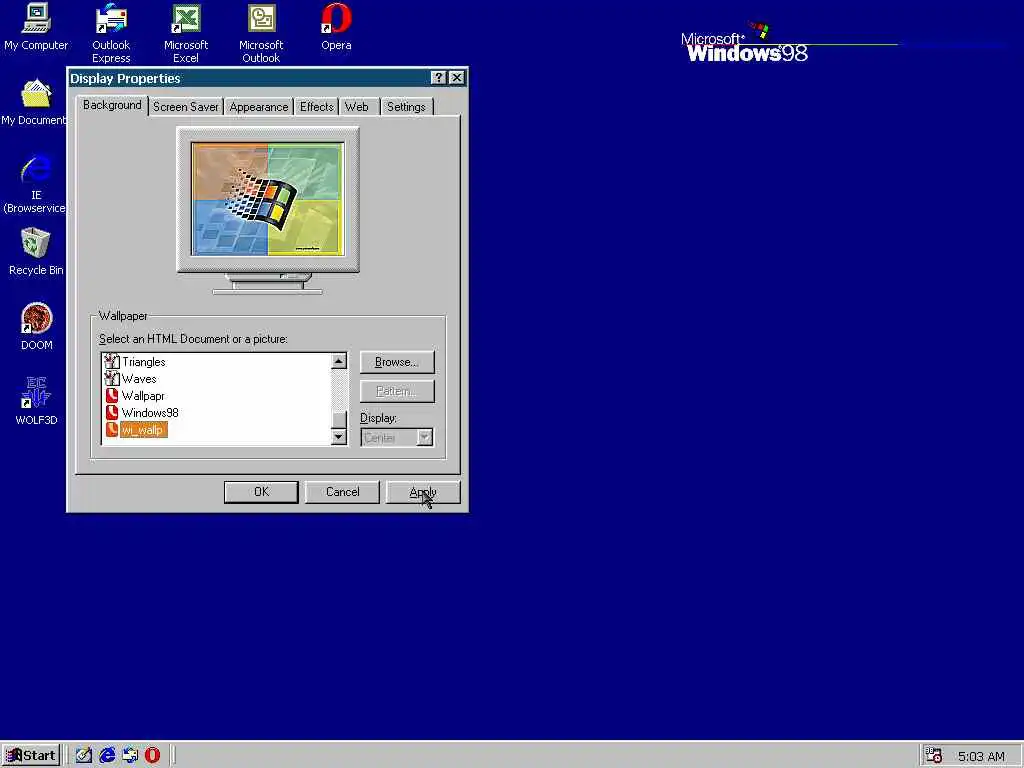Click the Help question mark title button
Screen dimensions: 1024x768
(x=439, y=78)
